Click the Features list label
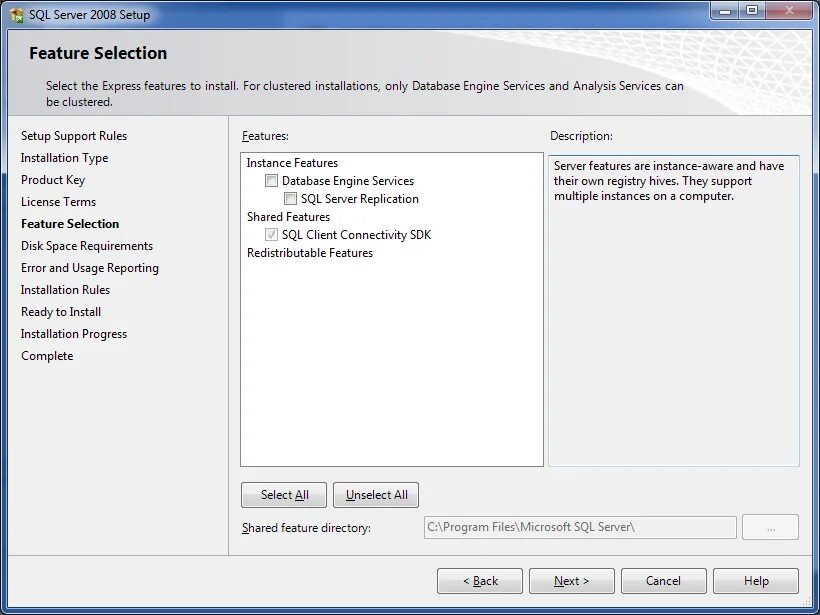The height and width of the screenshot is (615, 820). point(265,136)
